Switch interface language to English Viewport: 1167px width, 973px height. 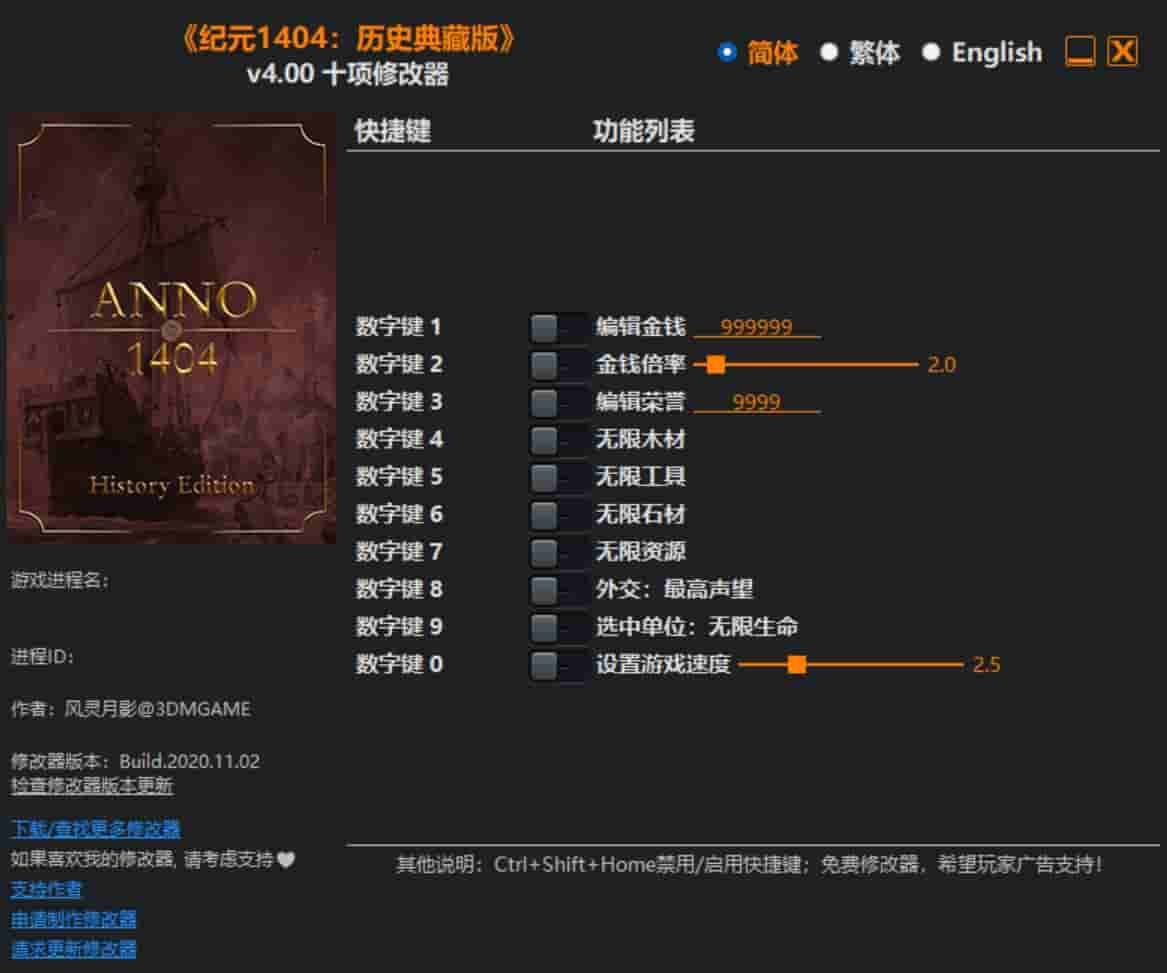(932, 52)
